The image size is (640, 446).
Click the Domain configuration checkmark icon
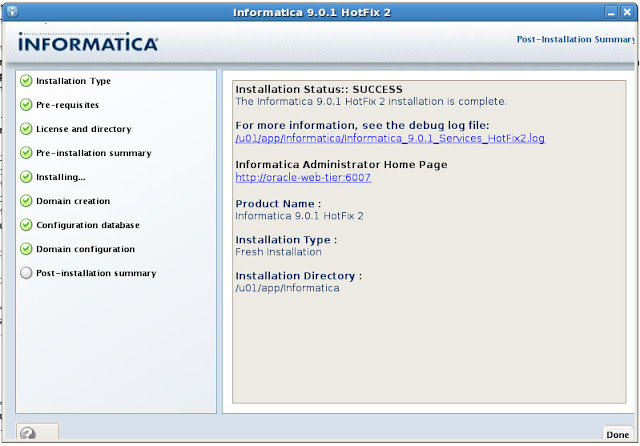(x=26, y=249)
